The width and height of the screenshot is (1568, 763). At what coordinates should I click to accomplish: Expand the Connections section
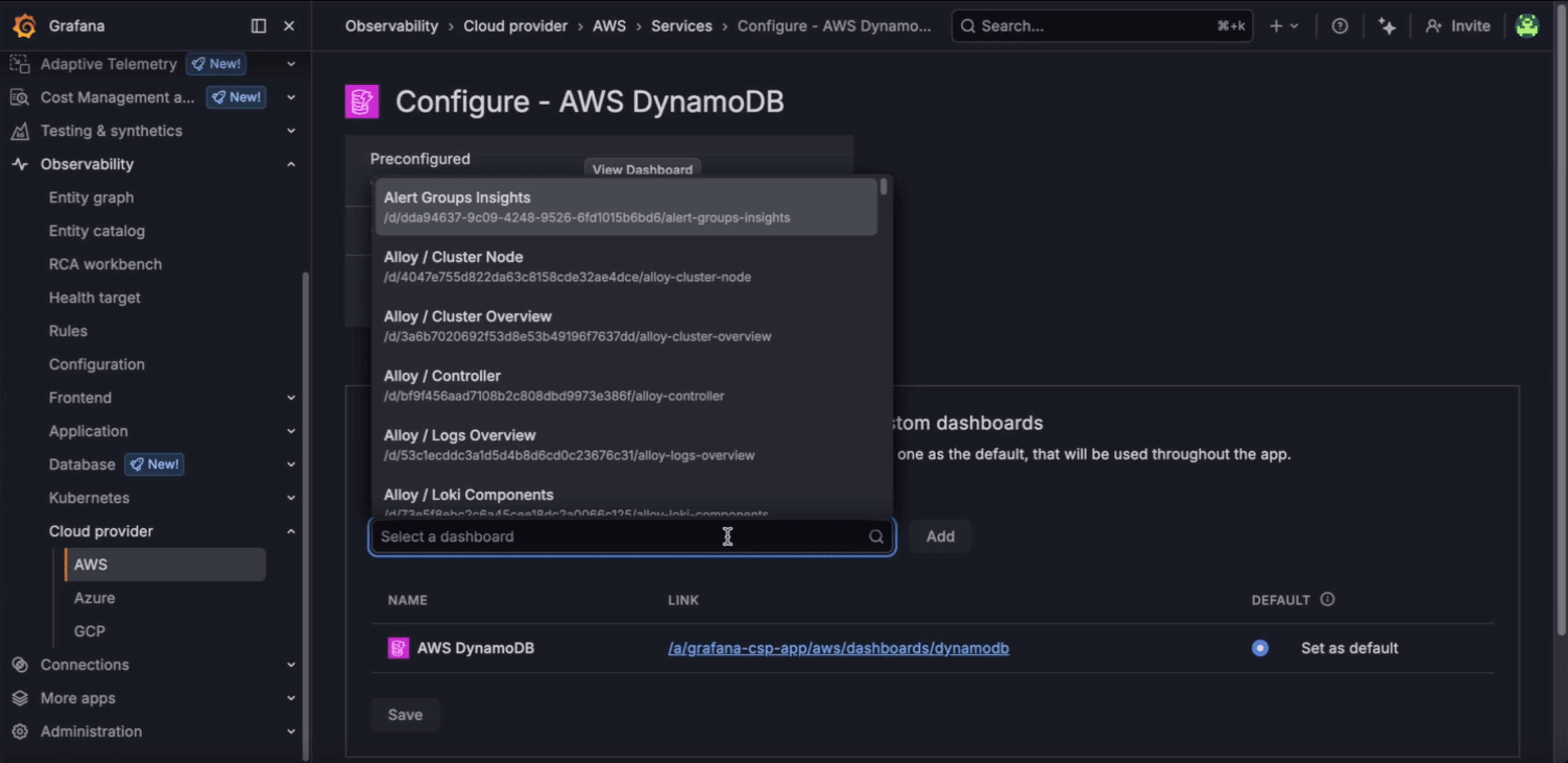click(x=291, y=664)
